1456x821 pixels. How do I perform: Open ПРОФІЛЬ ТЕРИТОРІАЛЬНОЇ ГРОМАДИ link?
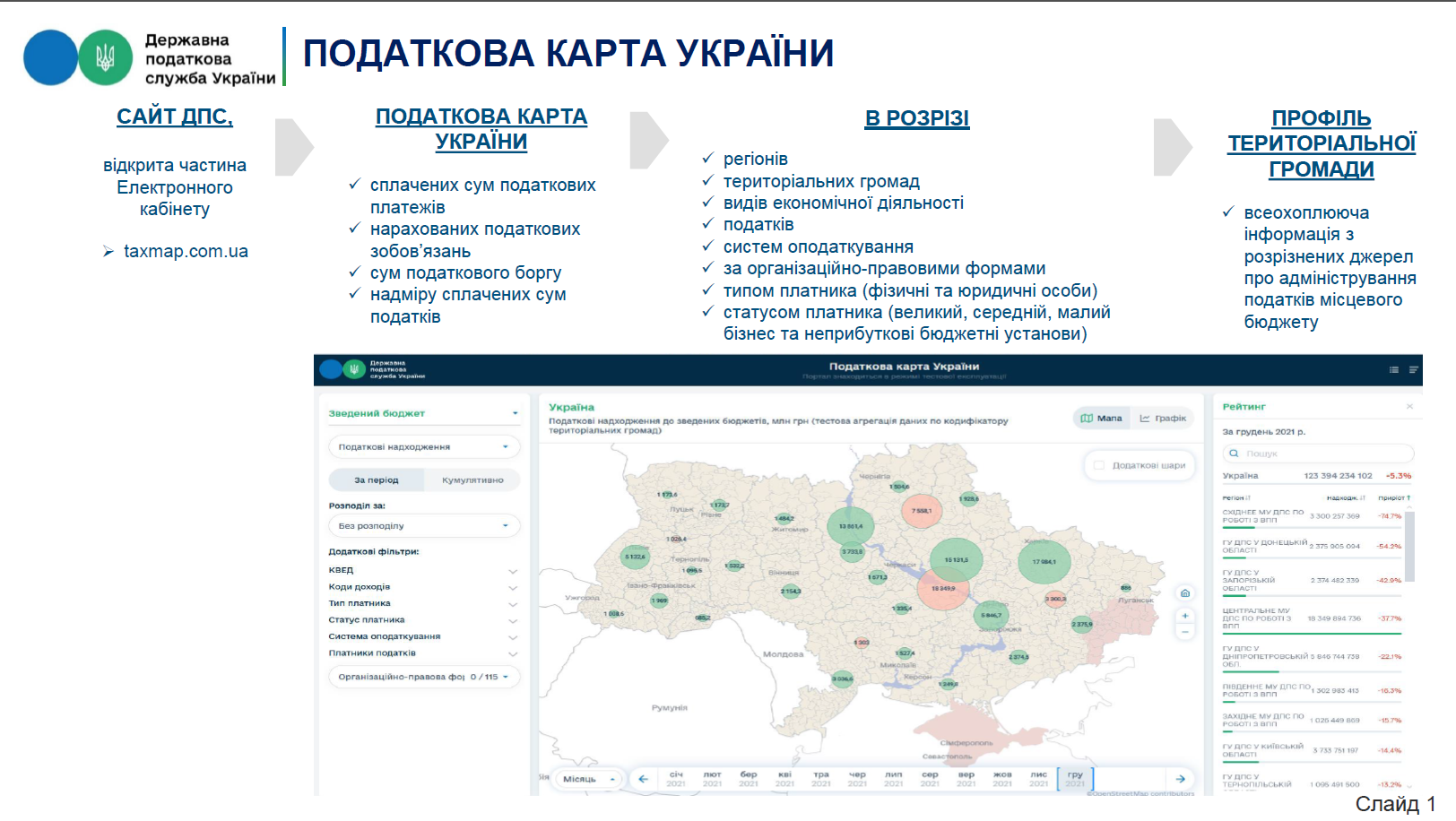[1322, 143]
